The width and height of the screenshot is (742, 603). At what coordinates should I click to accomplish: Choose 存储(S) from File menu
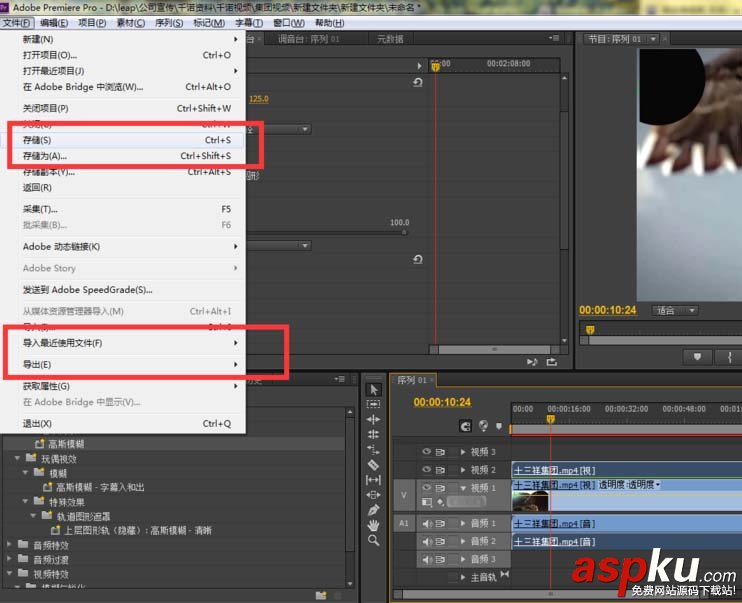click(x=123, y=140)
